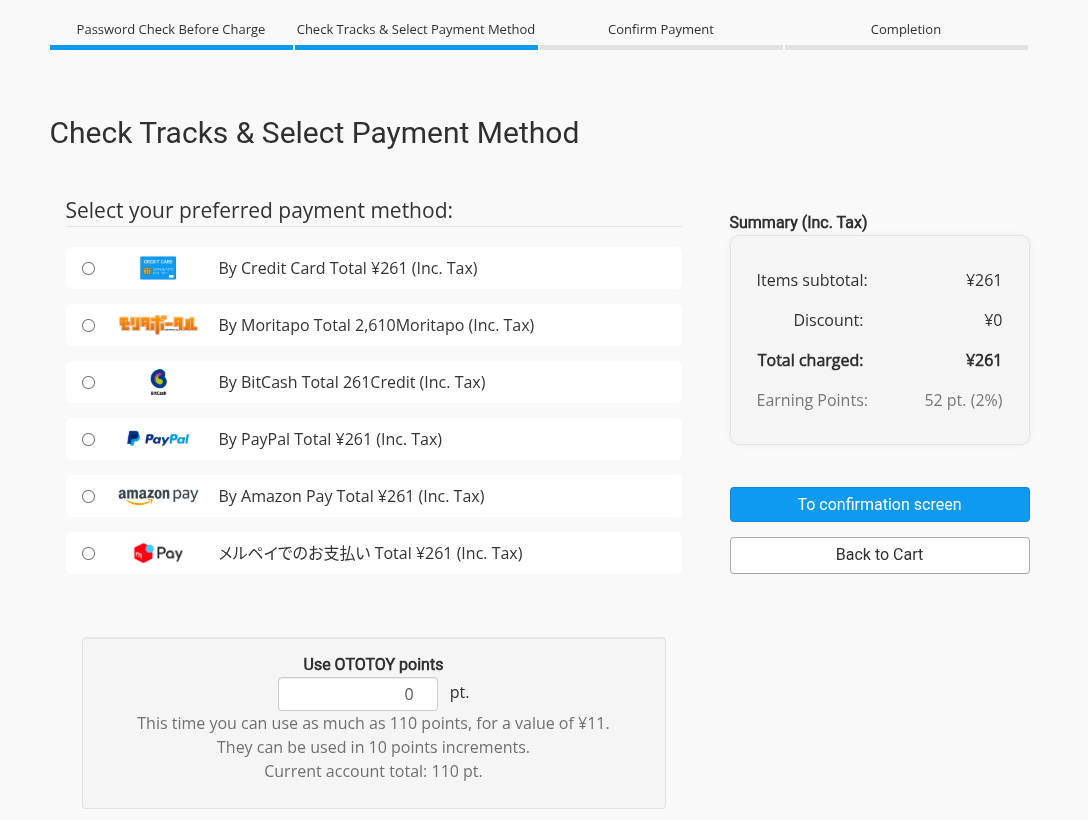Click the Merpay logo icon
The image size is (1088, 820).
pyautogui.click(x=158, y=553)
